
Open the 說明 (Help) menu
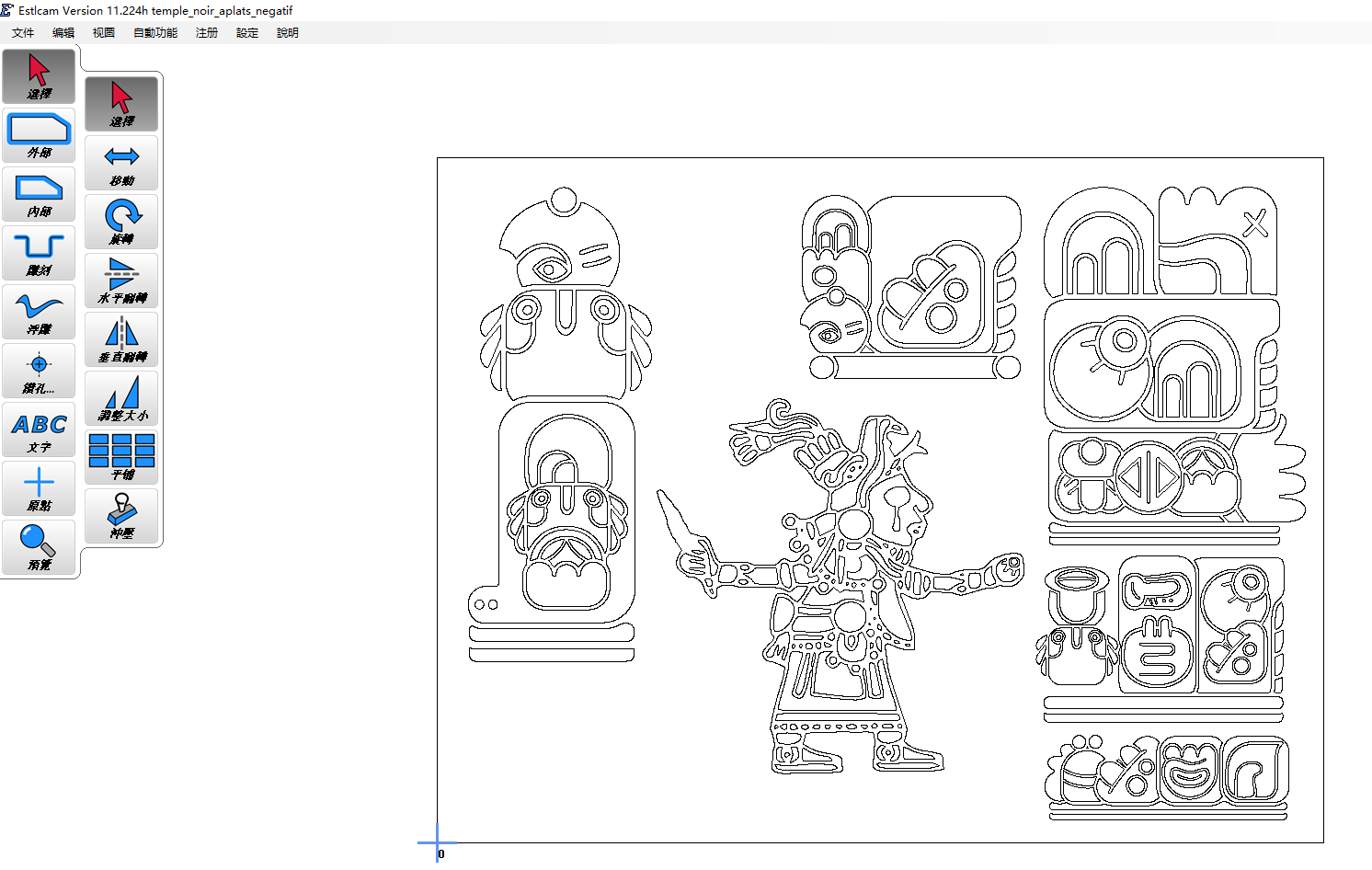(x=288, y=33)
